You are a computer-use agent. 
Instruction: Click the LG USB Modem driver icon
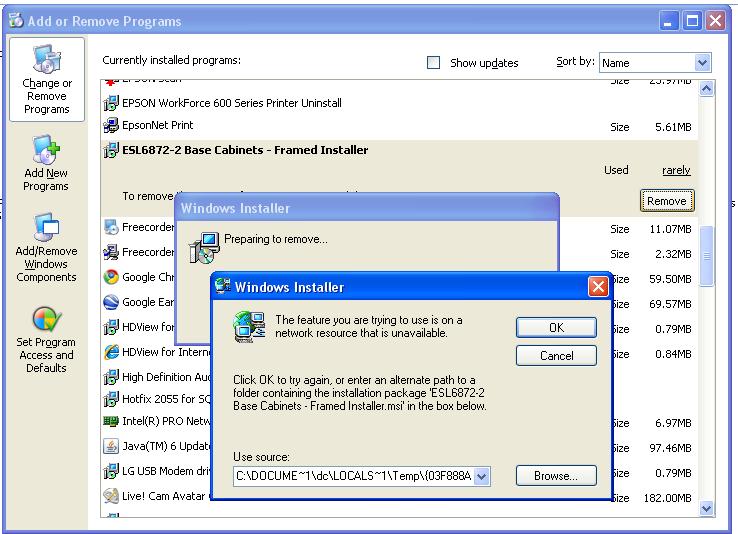click(x=111, y=471)
